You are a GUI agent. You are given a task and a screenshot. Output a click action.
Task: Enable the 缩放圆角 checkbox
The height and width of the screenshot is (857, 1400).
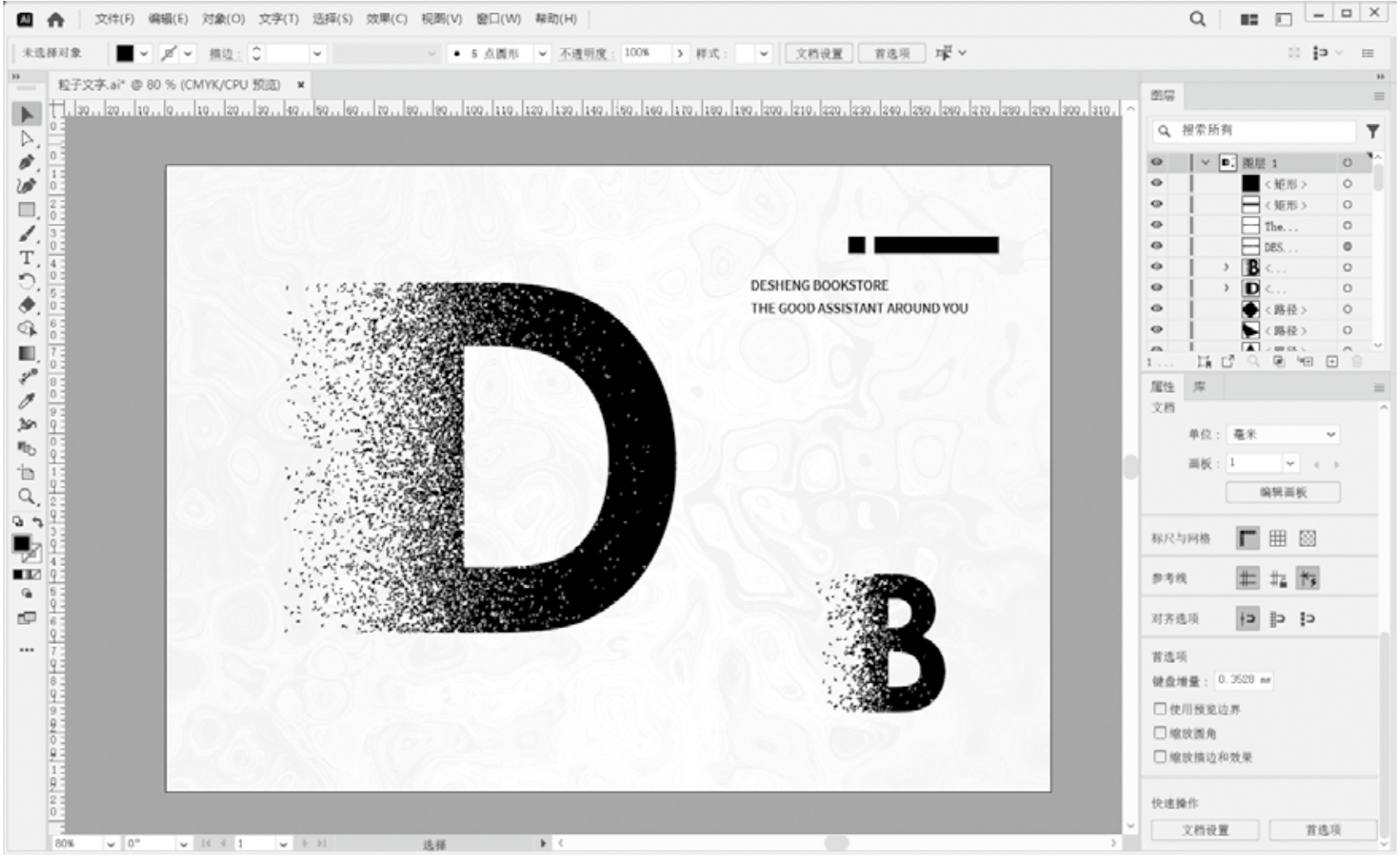(1160, 733)
